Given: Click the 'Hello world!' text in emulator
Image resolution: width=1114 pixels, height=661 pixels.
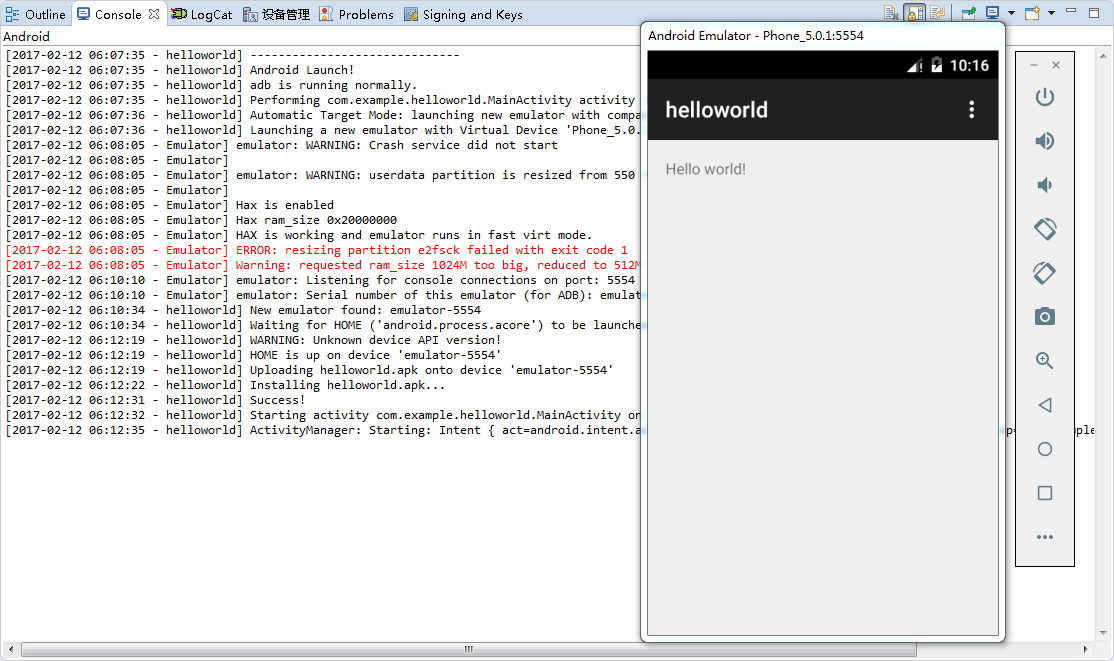Looking at the screenshot, I should click(705, 169).
